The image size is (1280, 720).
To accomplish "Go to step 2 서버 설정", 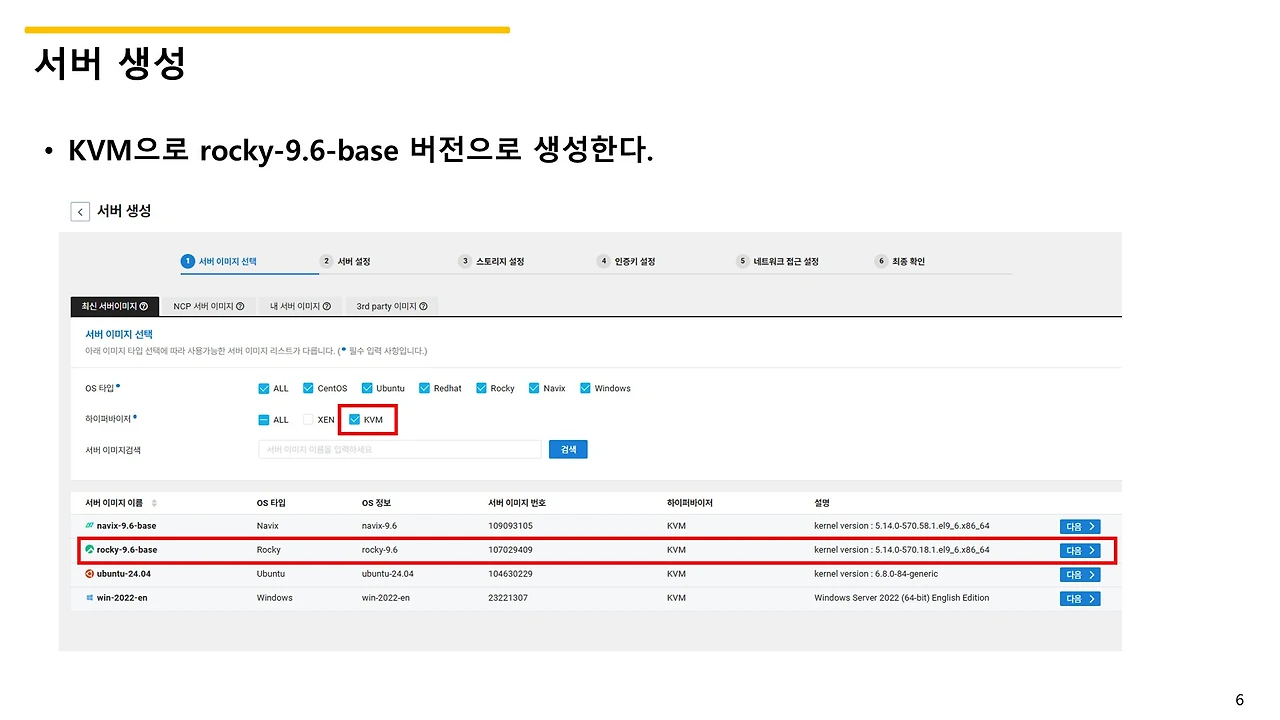I will point(345,261).
